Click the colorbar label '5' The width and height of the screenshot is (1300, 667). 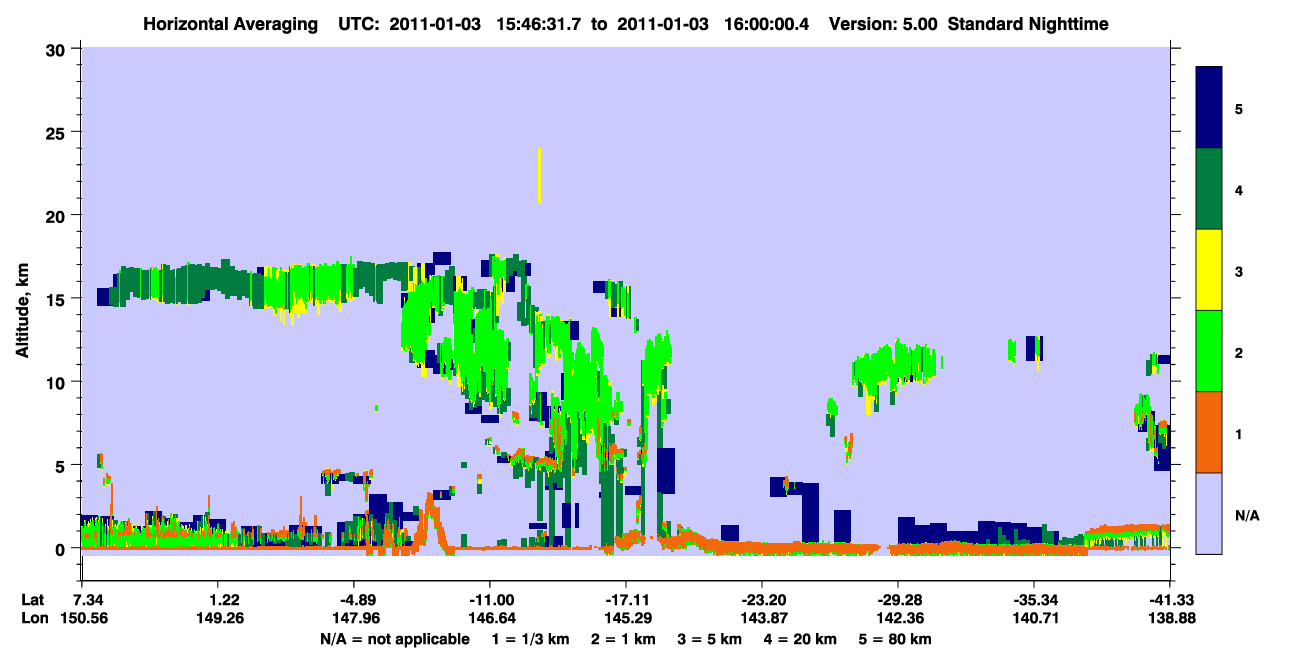coord(1239,108)
